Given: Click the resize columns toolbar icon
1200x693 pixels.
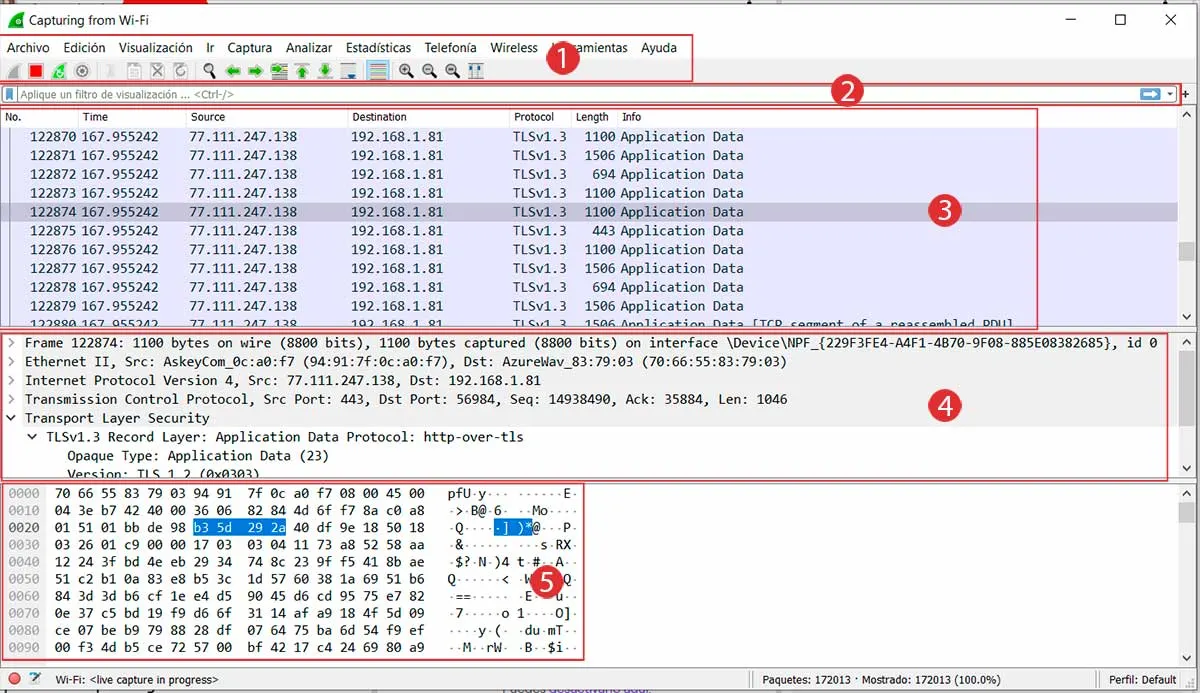Looking at the screenshot, I should [x=475, y=71].
